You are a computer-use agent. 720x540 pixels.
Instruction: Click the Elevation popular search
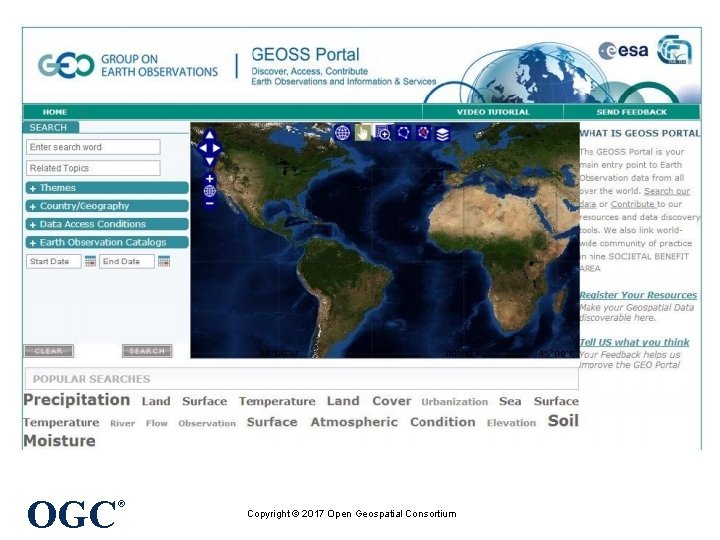coord(511,423)
